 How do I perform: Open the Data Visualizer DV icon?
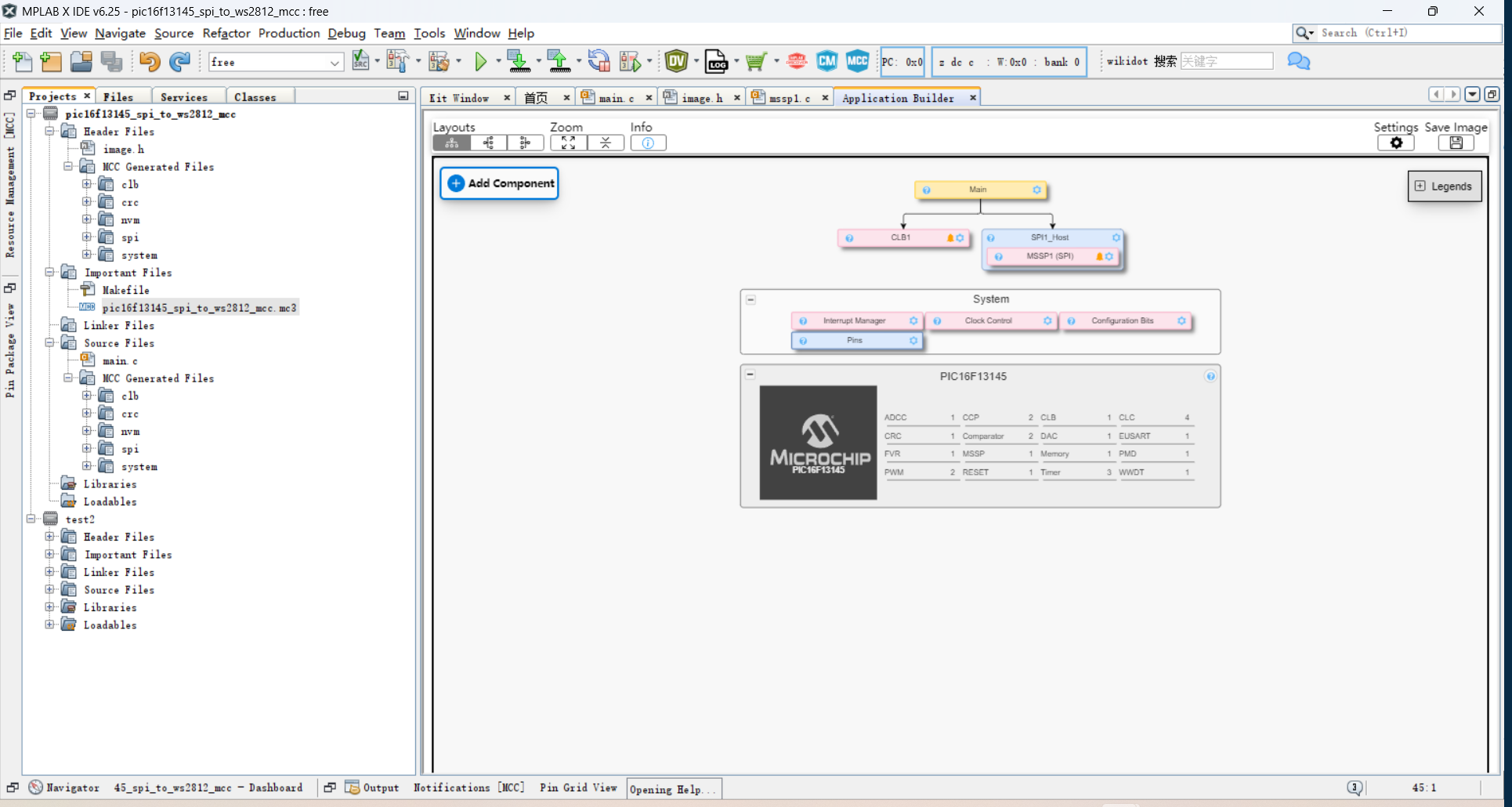pos(677,60)
